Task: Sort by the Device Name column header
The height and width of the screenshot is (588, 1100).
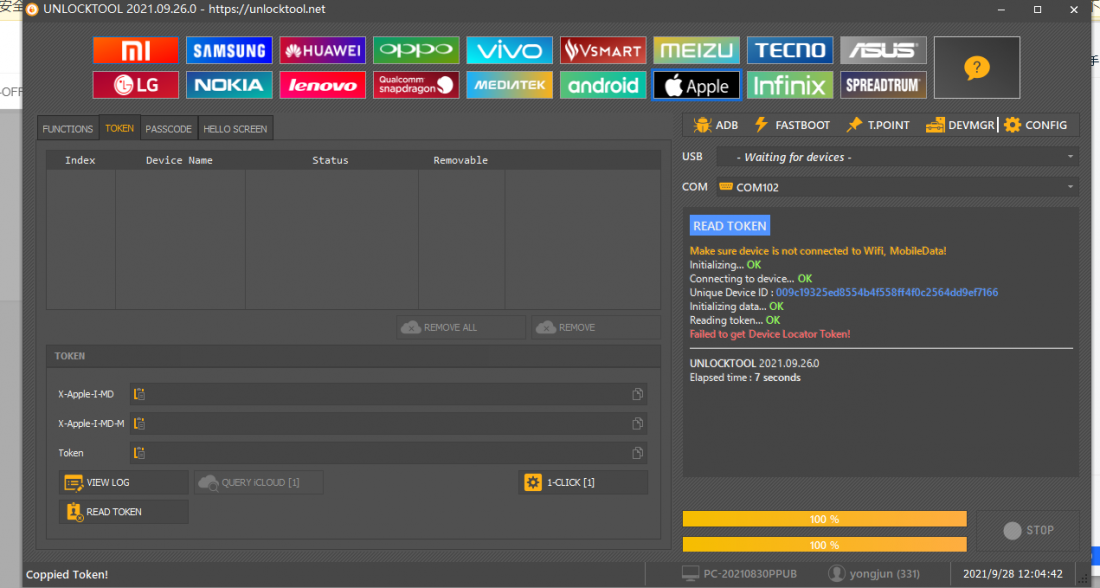Action: click(x=180, y=160)
